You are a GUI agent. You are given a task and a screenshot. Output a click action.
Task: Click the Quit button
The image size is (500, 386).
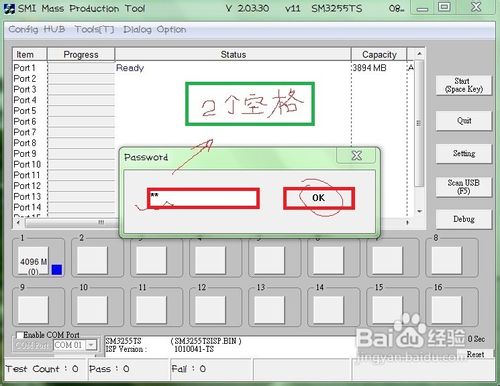click(464, 120)
